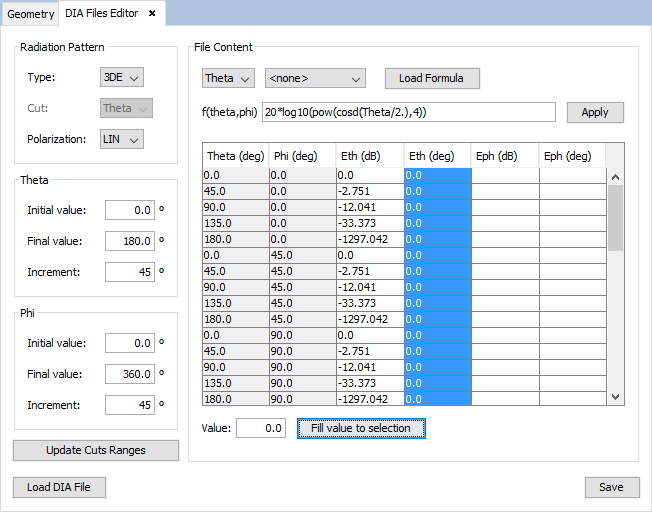Switch to the Geometry tab
This screenshot has height=512, width=652.
(30, 14)
